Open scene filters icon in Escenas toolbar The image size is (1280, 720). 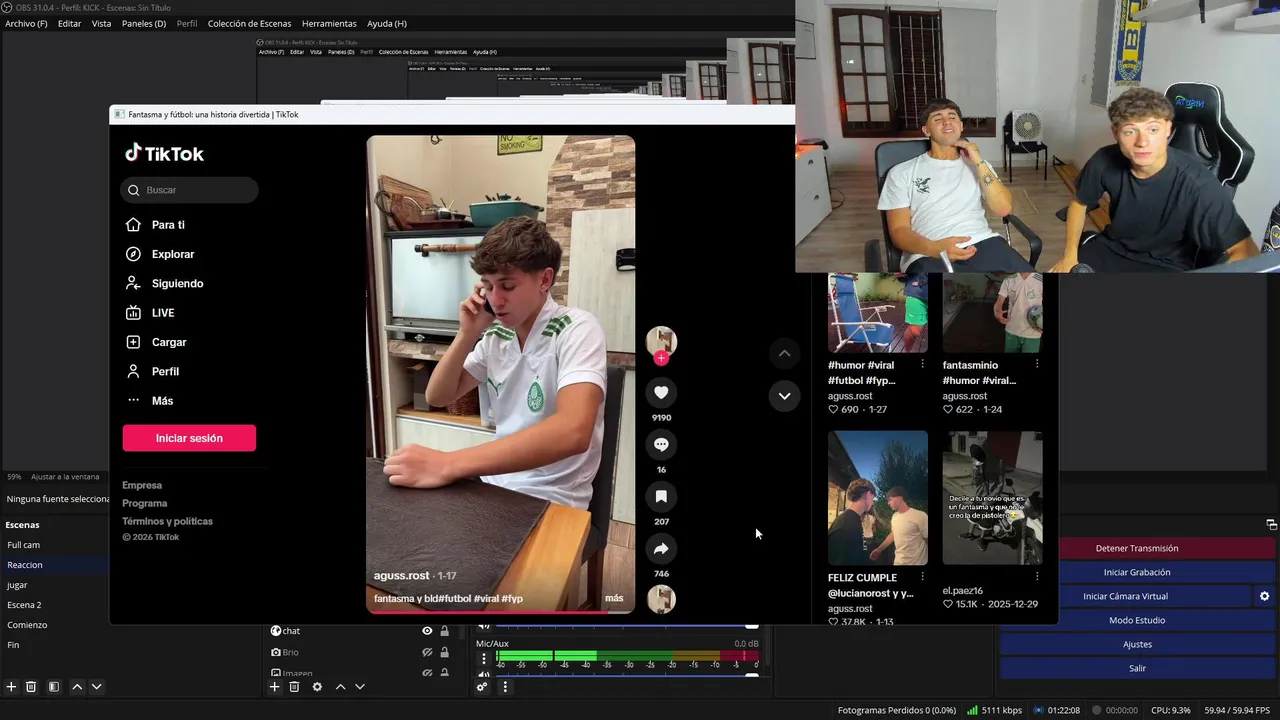click(x=54, y=687)
